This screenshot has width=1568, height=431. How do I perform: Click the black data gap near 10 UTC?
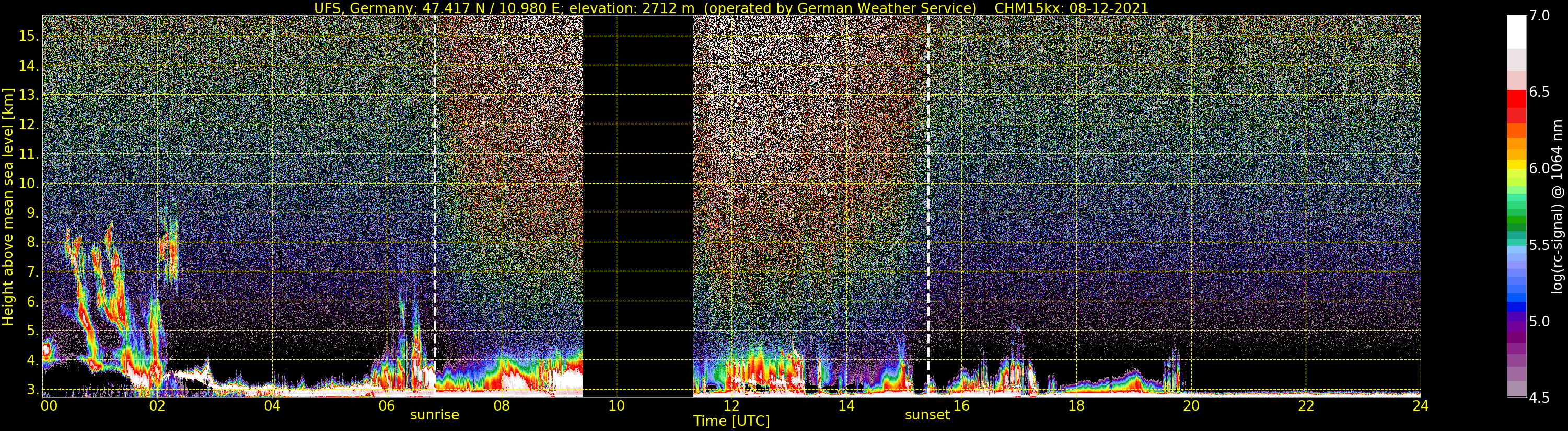pyautogui.click(x=638, y=206)
